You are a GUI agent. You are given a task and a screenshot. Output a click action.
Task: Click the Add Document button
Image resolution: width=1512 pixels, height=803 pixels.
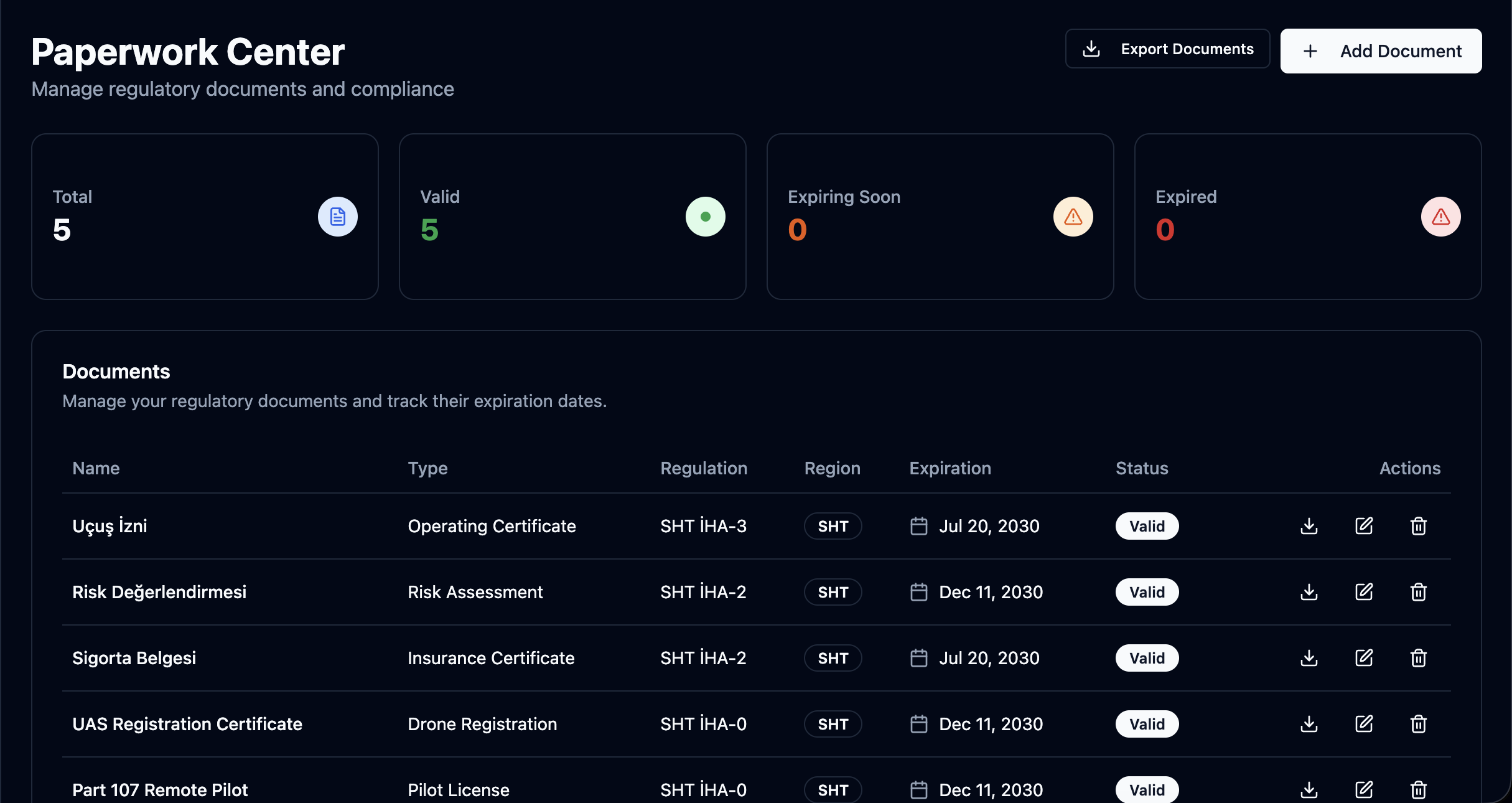point(1381,51)
